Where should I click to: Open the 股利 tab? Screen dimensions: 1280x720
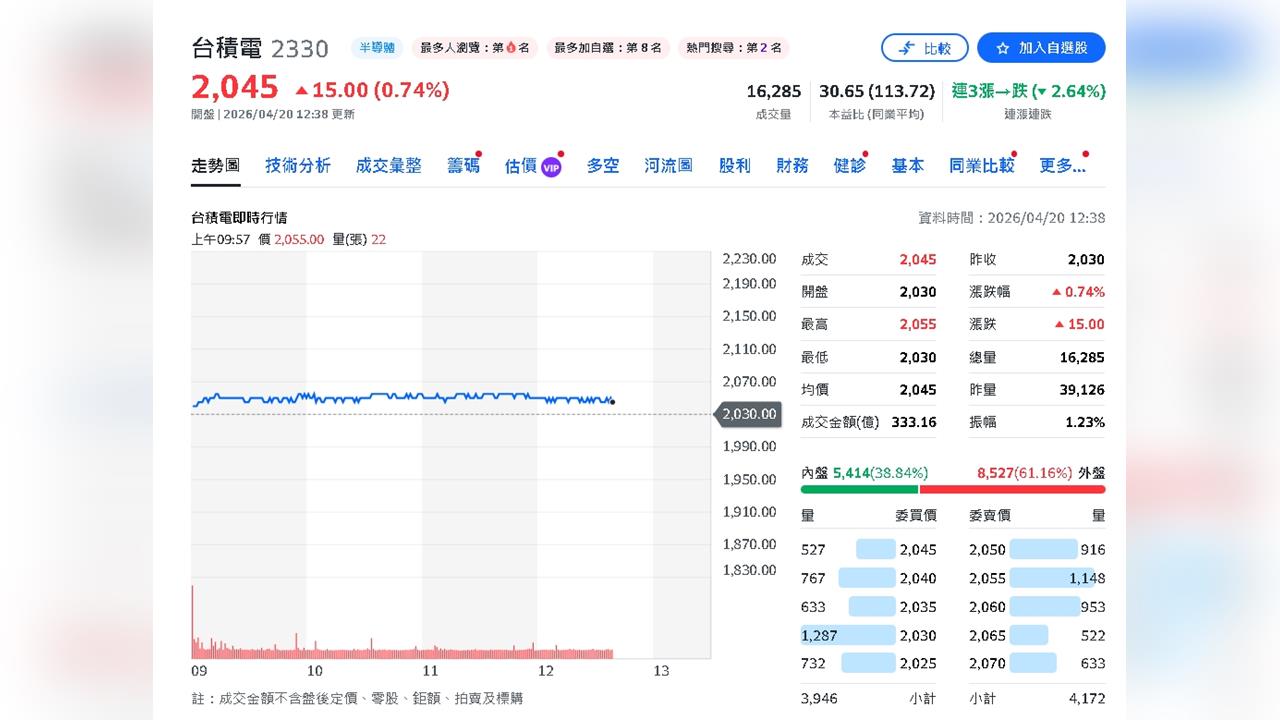(x=735, y=166)
